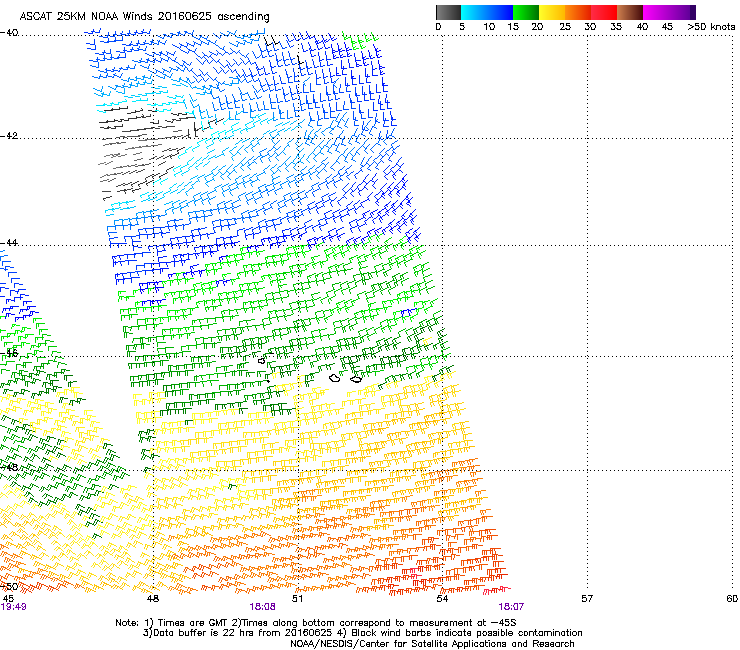740x650 pixels.
Task: Click the red 30-35 knots color bar segment
Action: pyautogui.click(x=604, y=12)
